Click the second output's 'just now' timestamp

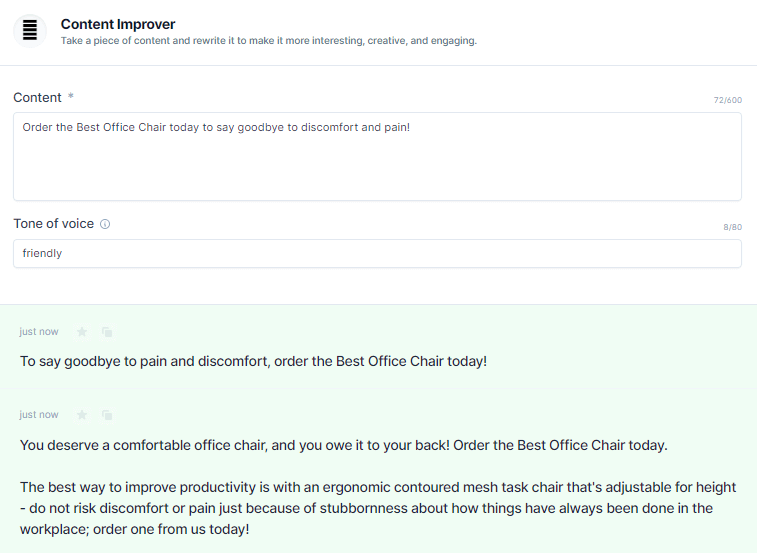click(39, 415)
